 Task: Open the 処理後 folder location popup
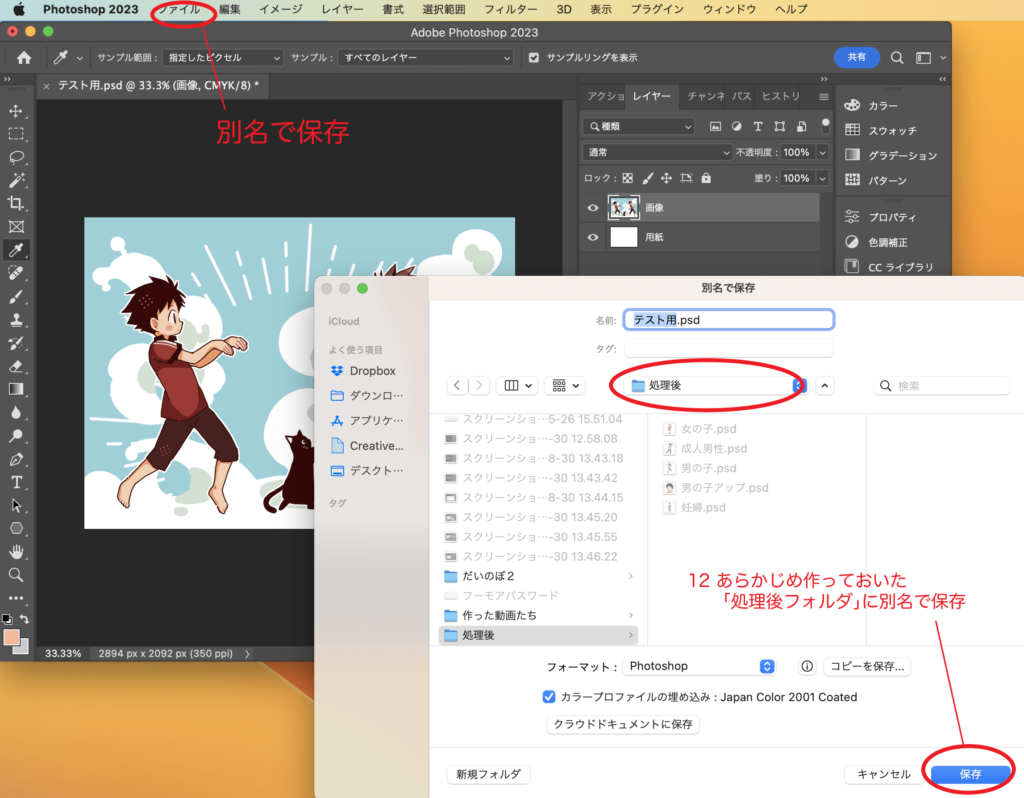click(x=716, y=386)
